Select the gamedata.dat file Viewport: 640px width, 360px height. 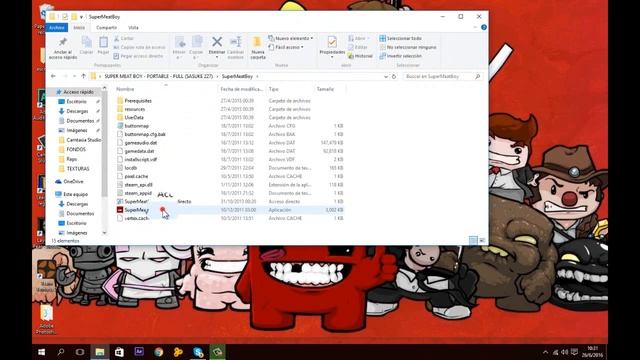click(139, 151)
